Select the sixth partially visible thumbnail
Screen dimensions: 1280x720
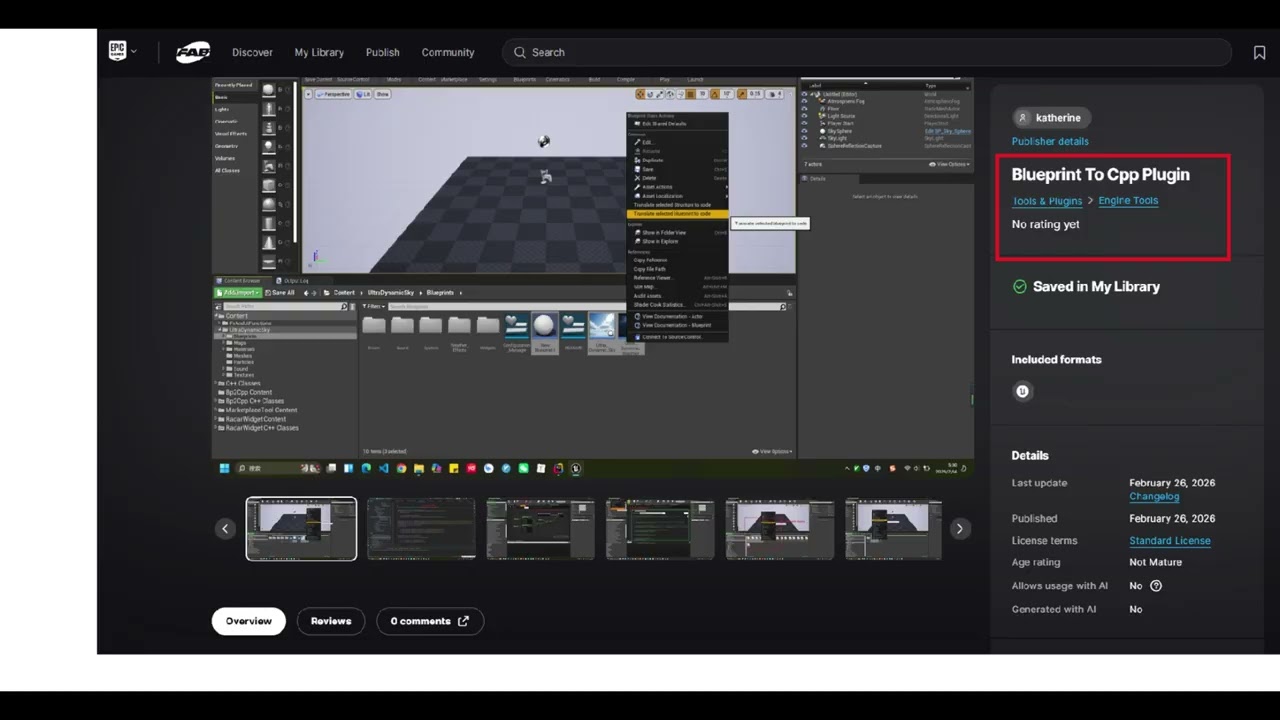point(893,529)
